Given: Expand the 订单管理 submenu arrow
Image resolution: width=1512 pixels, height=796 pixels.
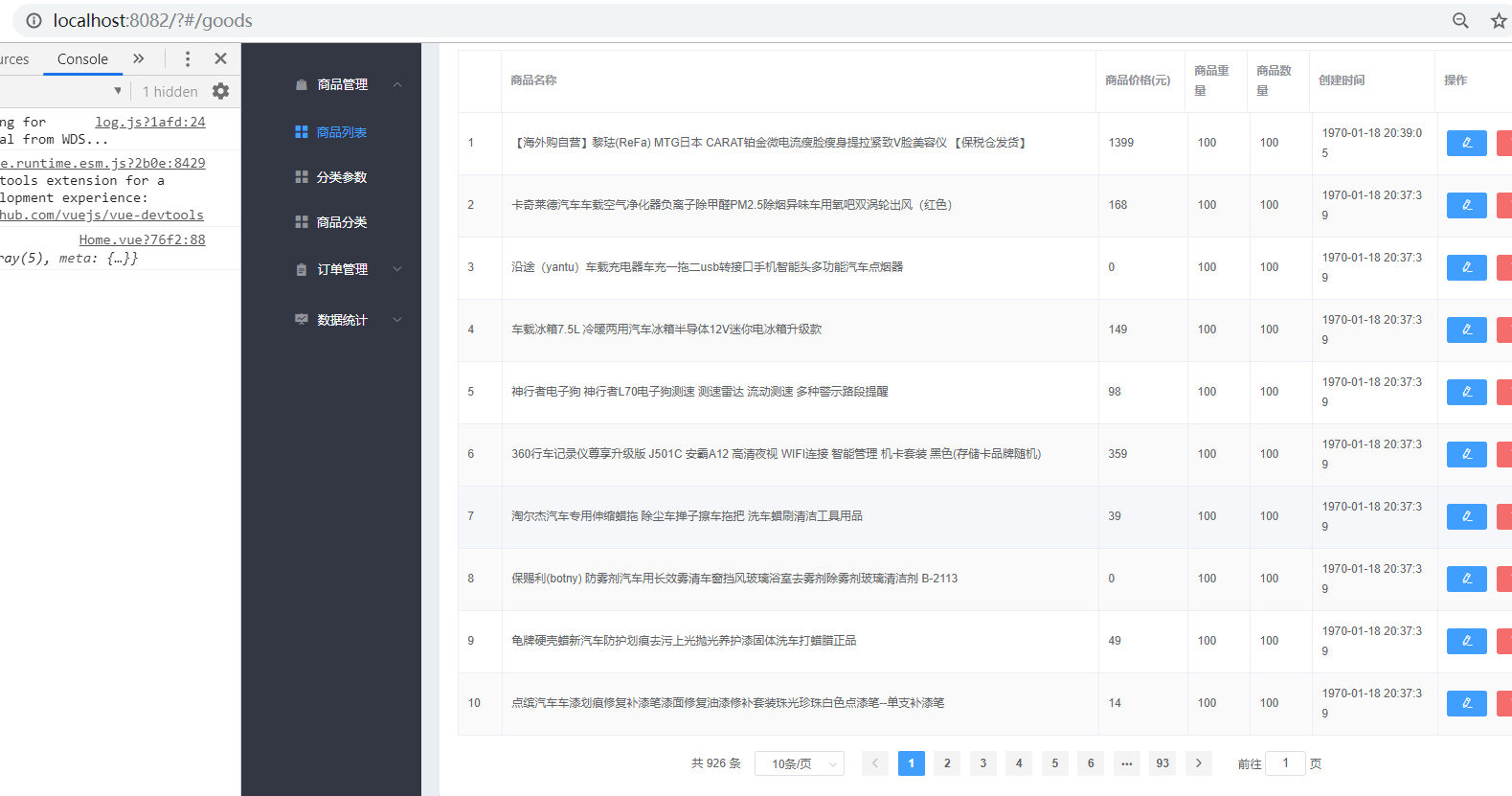Looking at the screenshot, I should pos(397,269).
